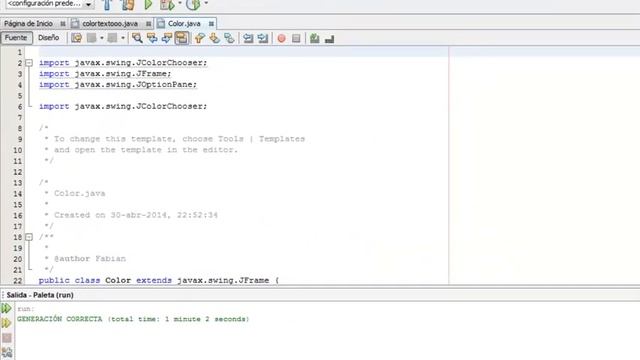The width and height of the screenshot is (640, 360).
Task: Select the Color.java tab
Action: click(x=184, y=24)
